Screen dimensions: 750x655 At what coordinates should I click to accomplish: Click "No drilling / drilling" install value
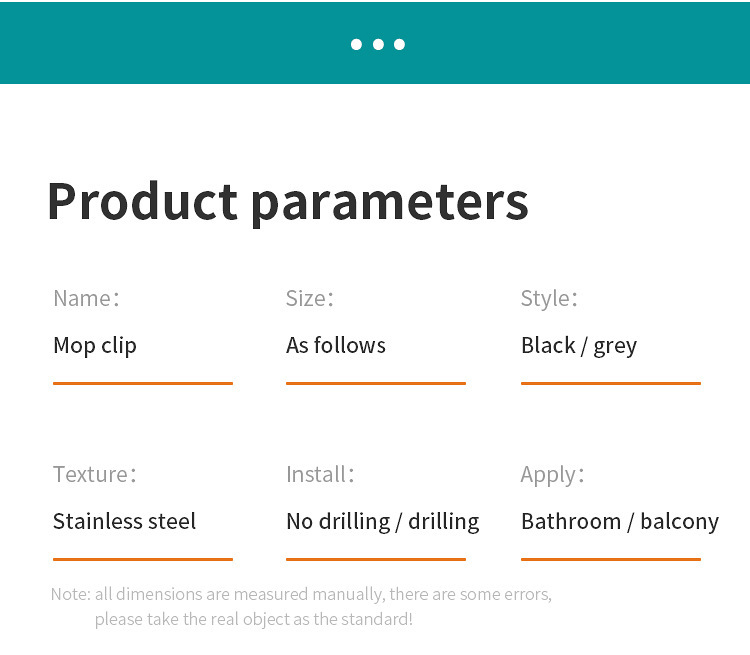[x=383, y=522]
